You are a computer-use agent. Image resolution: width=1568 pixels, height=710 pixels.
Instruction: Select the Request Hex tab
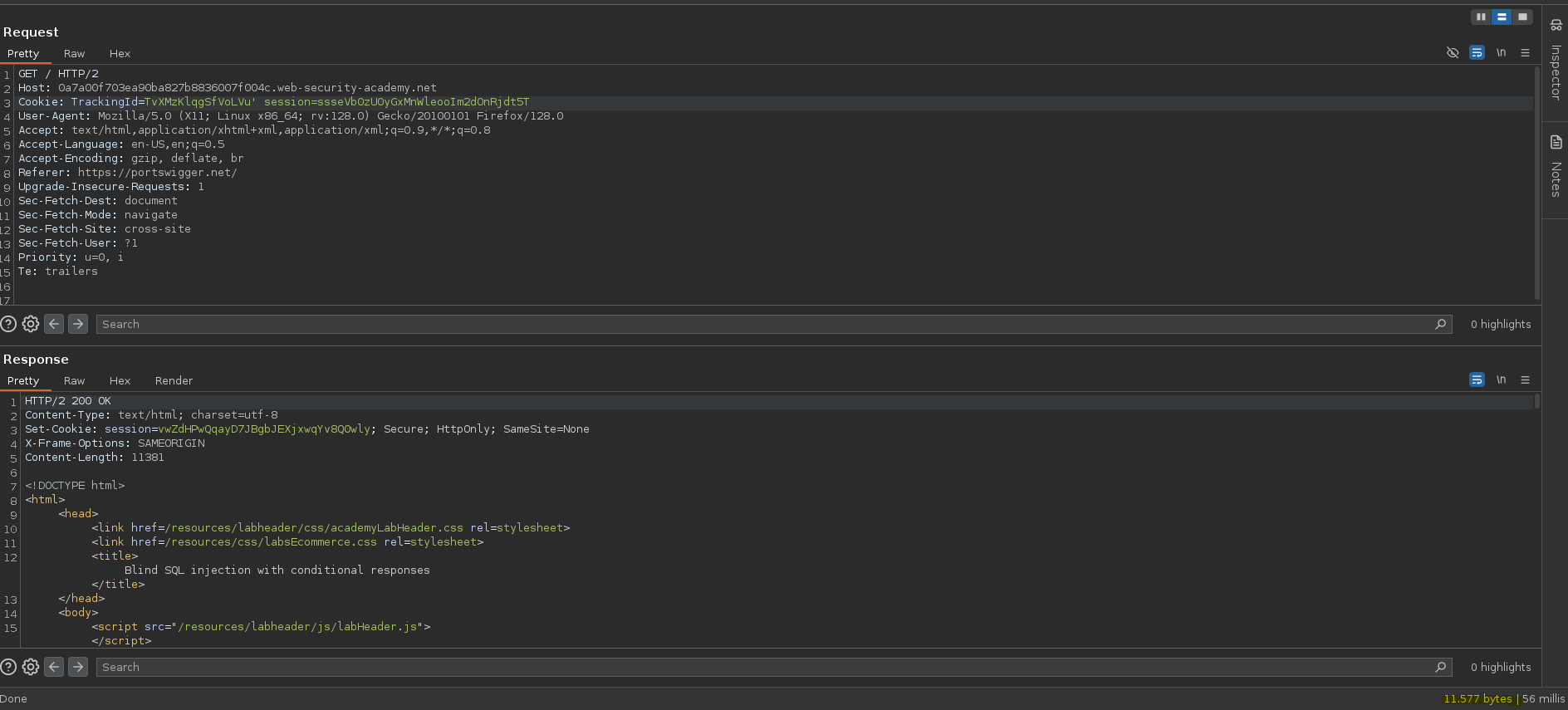click(x=120, y=53)
